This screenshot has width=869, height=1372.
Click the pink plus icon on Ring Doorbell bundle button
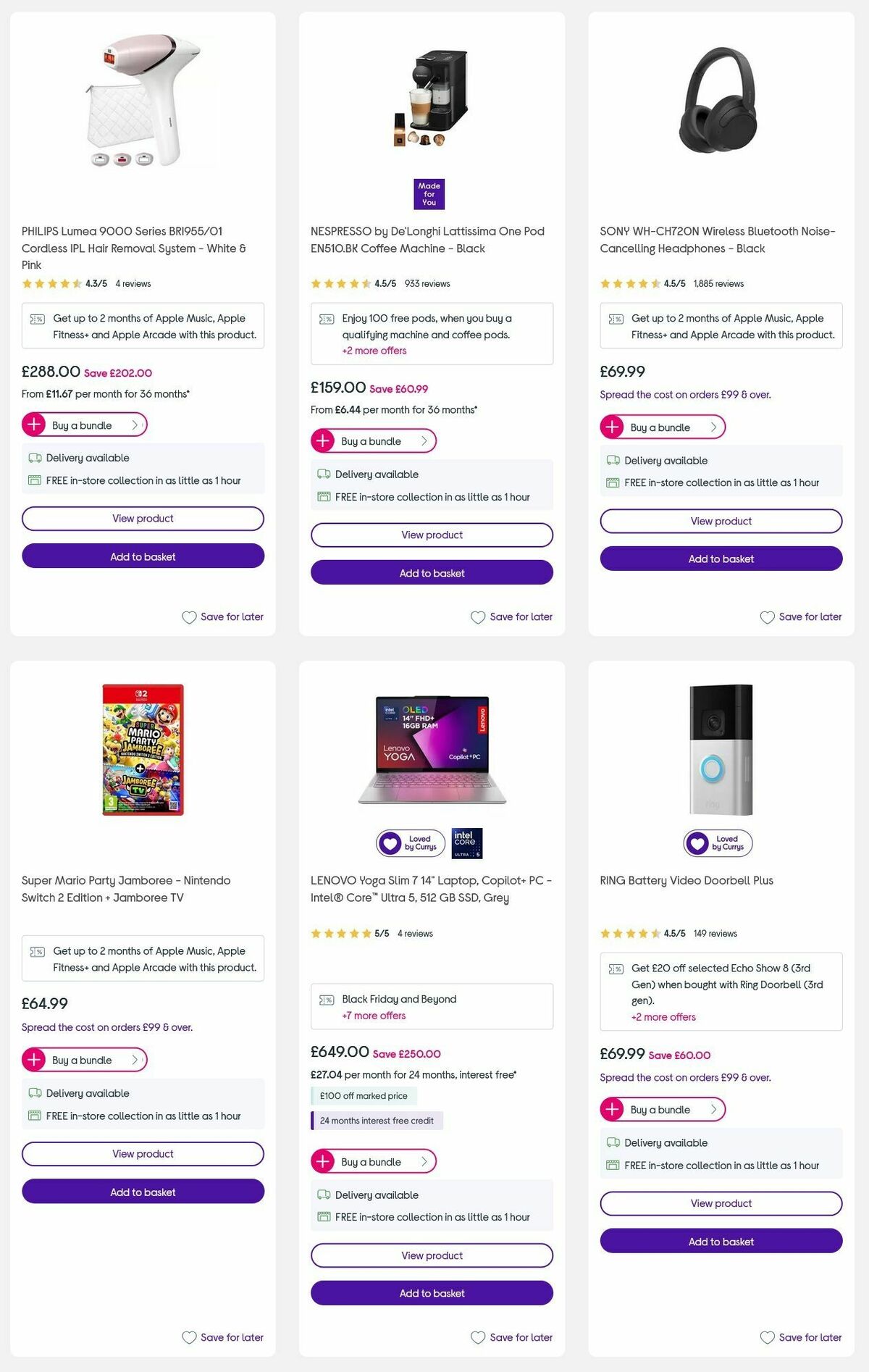(613, 1109)
